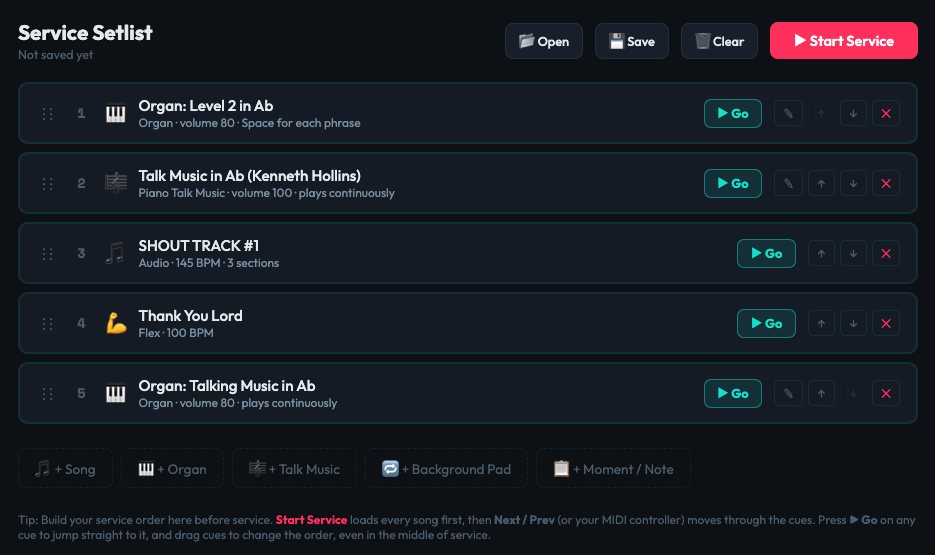The width and height of the screenshot is (935, 555).
Task: Click 'Flex · 100 BPM' details text
Action: tap(176, 333)
